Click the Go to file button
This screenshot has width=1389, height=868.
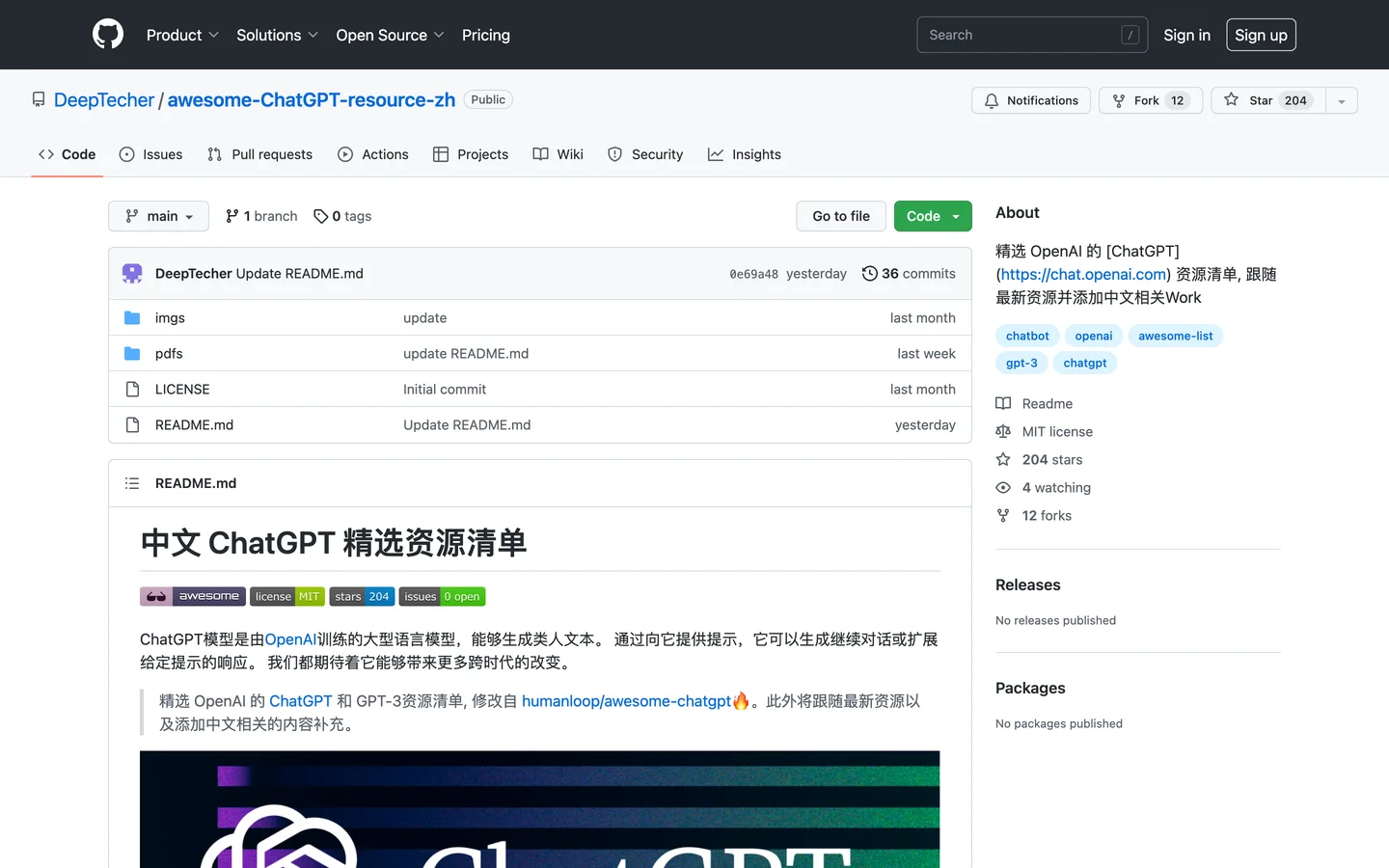pyautogui.click(x=841, y=216)
